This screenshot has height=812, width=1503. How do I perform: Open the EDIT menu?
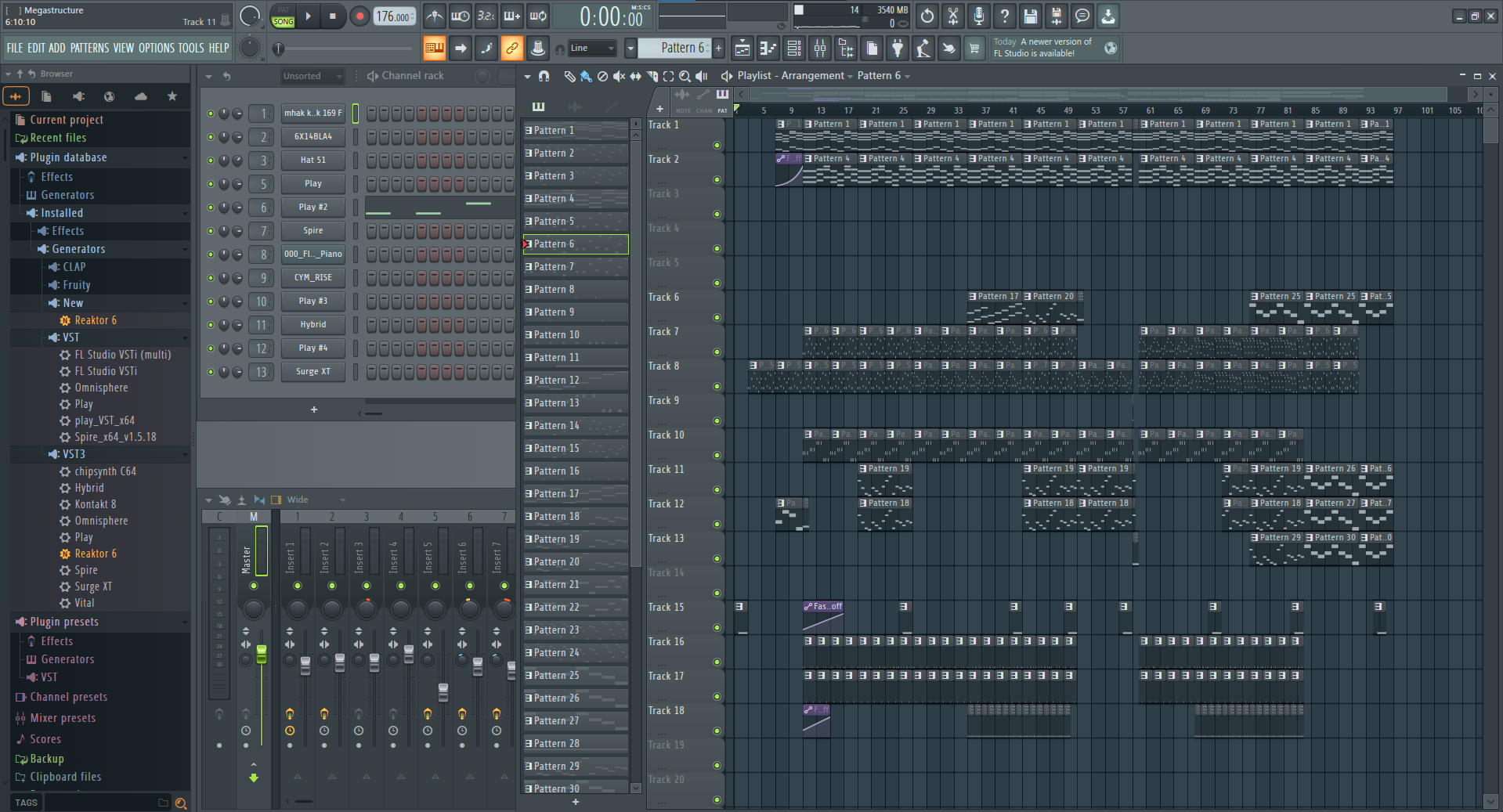click(x=36, y=48)
